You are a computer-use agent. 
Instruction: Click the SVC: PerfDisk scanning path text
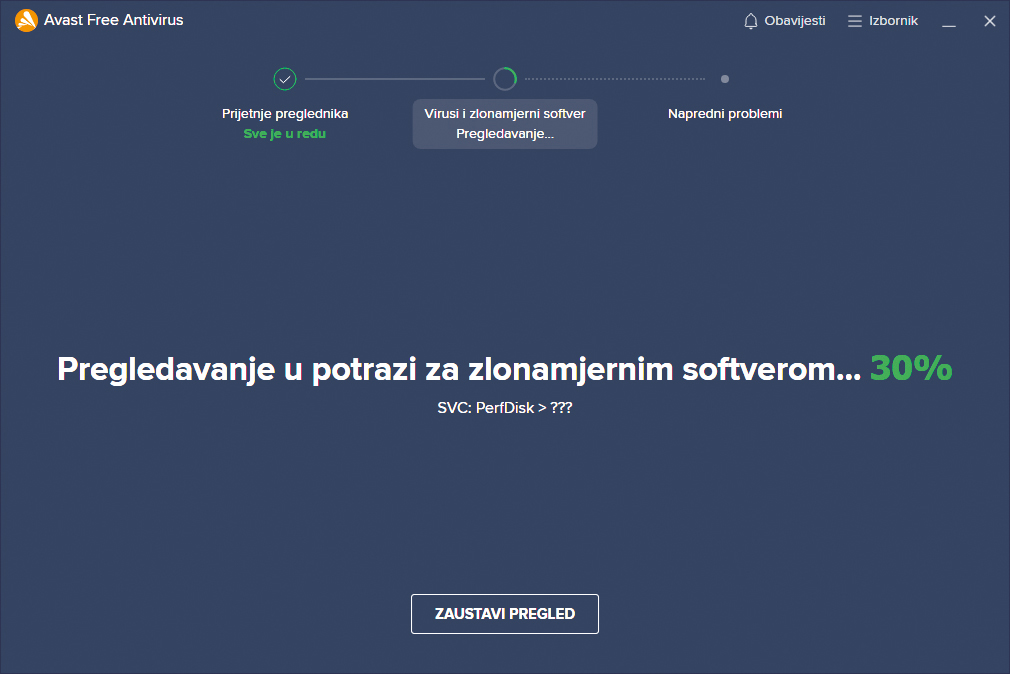[x=505, y=408]
